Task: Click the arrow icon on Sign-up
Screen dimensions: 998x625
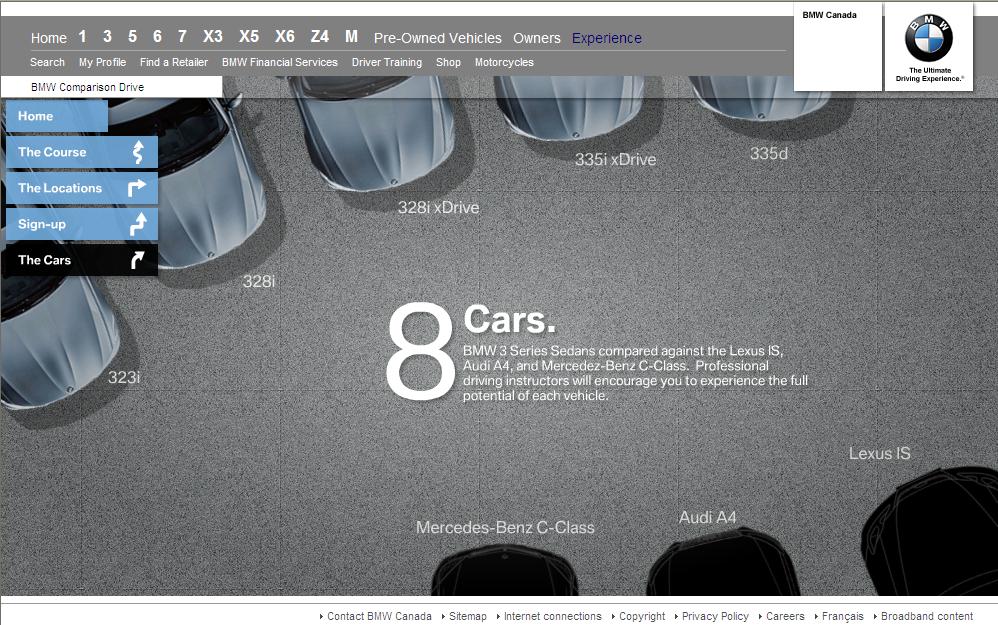Action: click(138, 224)
